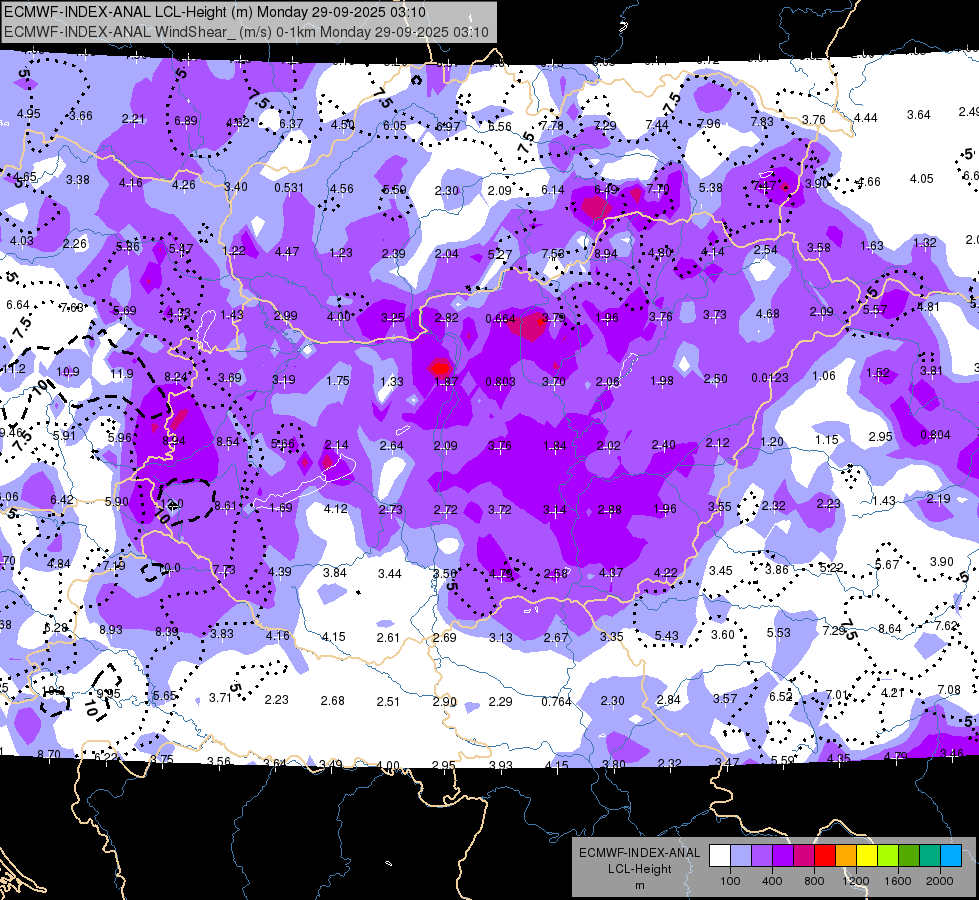The image size is (979, 900).
Task: Click the wind shear value 0.664
Action: (x=500, y=319)
